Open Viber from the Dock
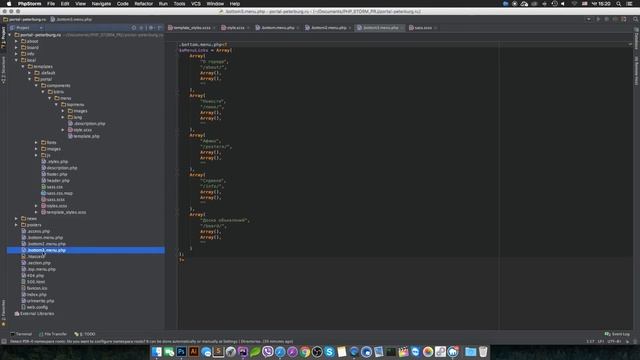640x360 pixels. pyautogui.click(x=268, y=352)
